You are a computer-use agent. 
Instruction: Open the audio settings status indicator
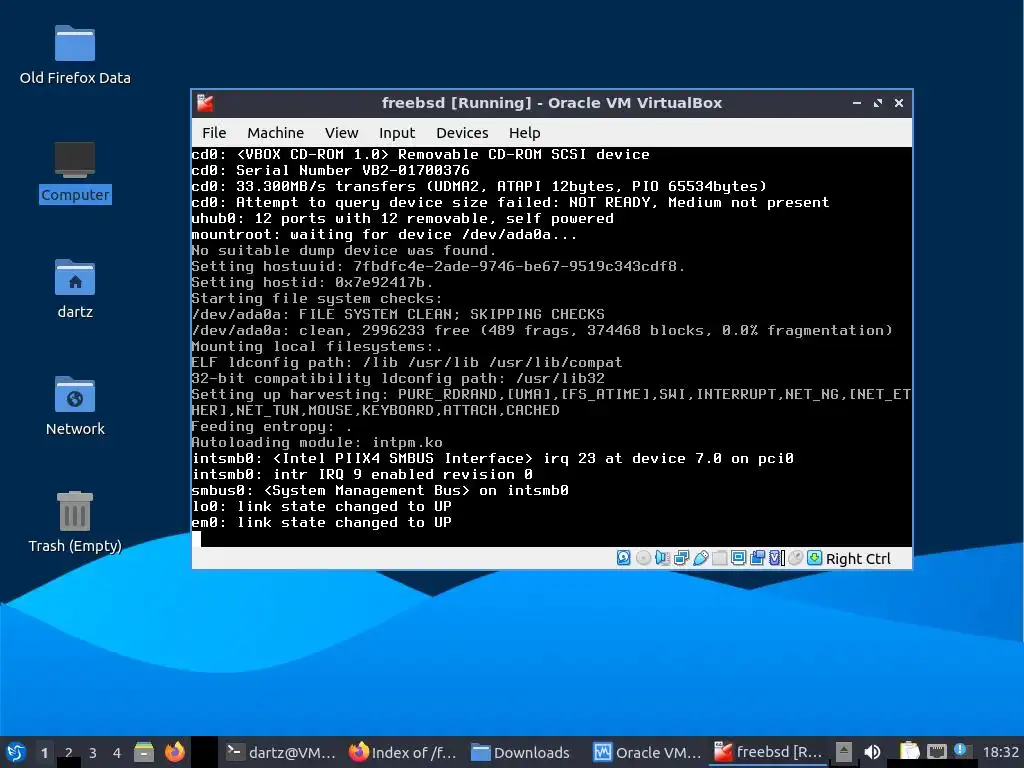coord(662,558)
